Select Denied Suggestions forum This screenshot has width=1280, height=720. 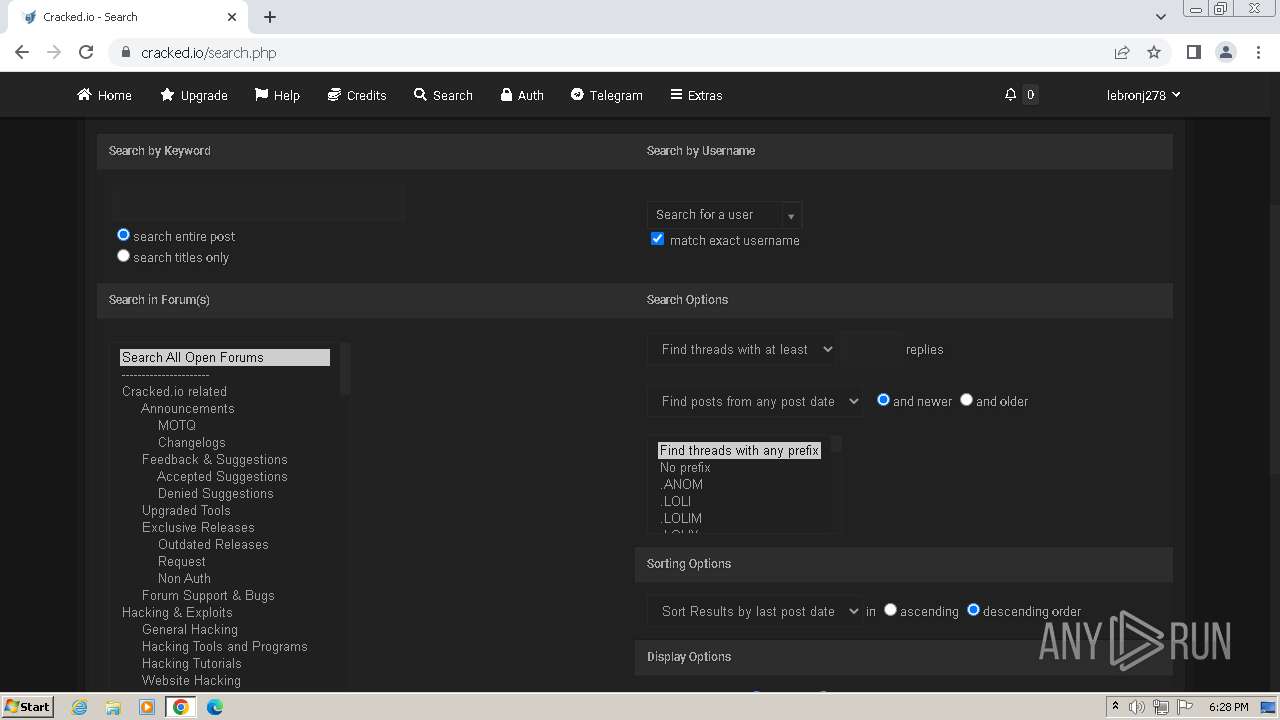click(x=215, y=493)
